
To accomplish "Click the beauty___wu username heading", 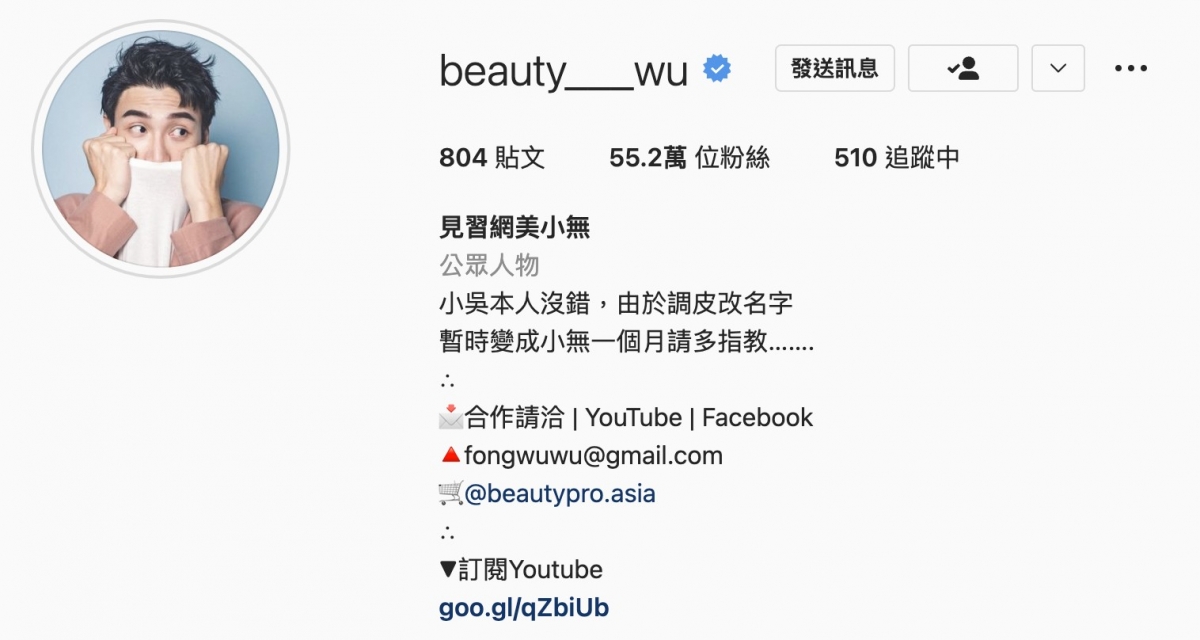I will (x=564, y=70).
